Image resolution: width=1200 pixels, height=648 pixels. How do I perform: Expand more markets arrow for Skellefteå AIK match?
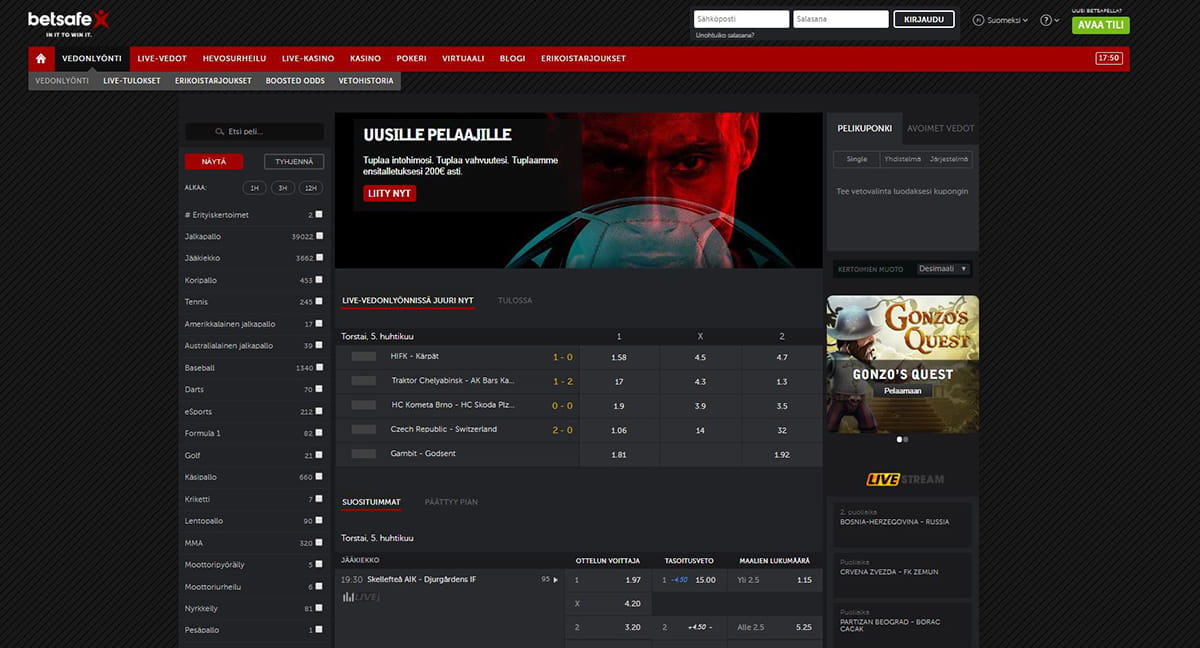tap(556, 580)
